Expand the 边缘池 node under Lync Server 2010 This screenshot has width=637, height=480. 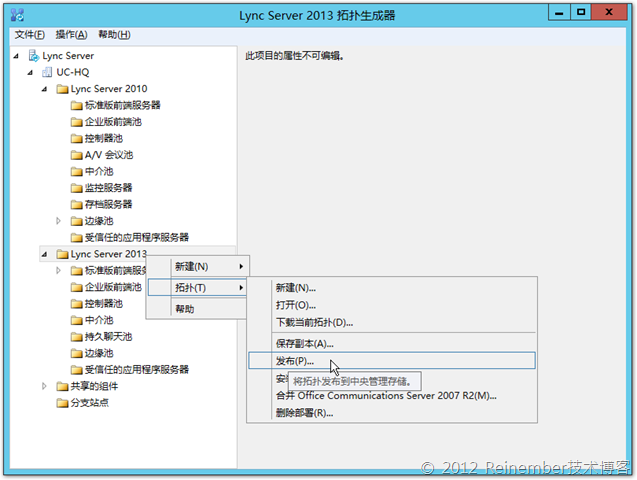pyautogui.click(x=58, y=221)
